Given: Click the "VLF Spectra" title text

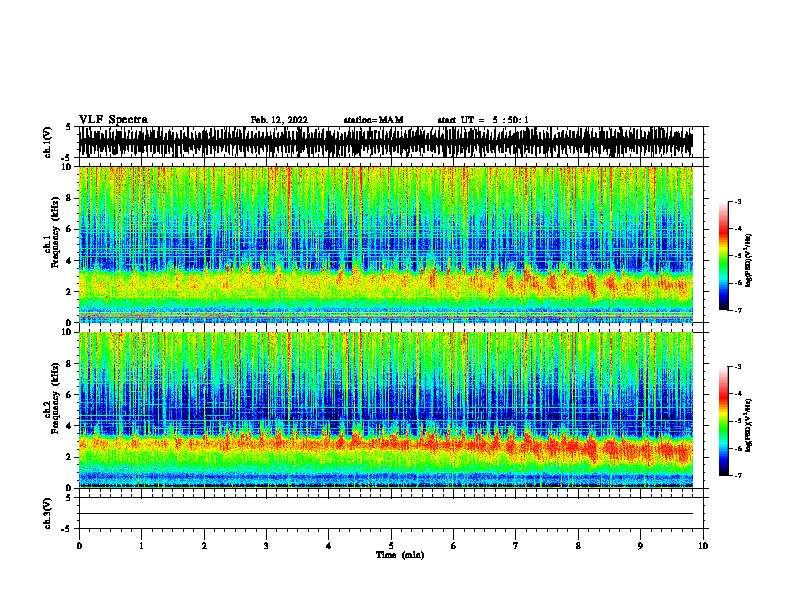Looking at the screenshot, I should [x=113, y=120].
